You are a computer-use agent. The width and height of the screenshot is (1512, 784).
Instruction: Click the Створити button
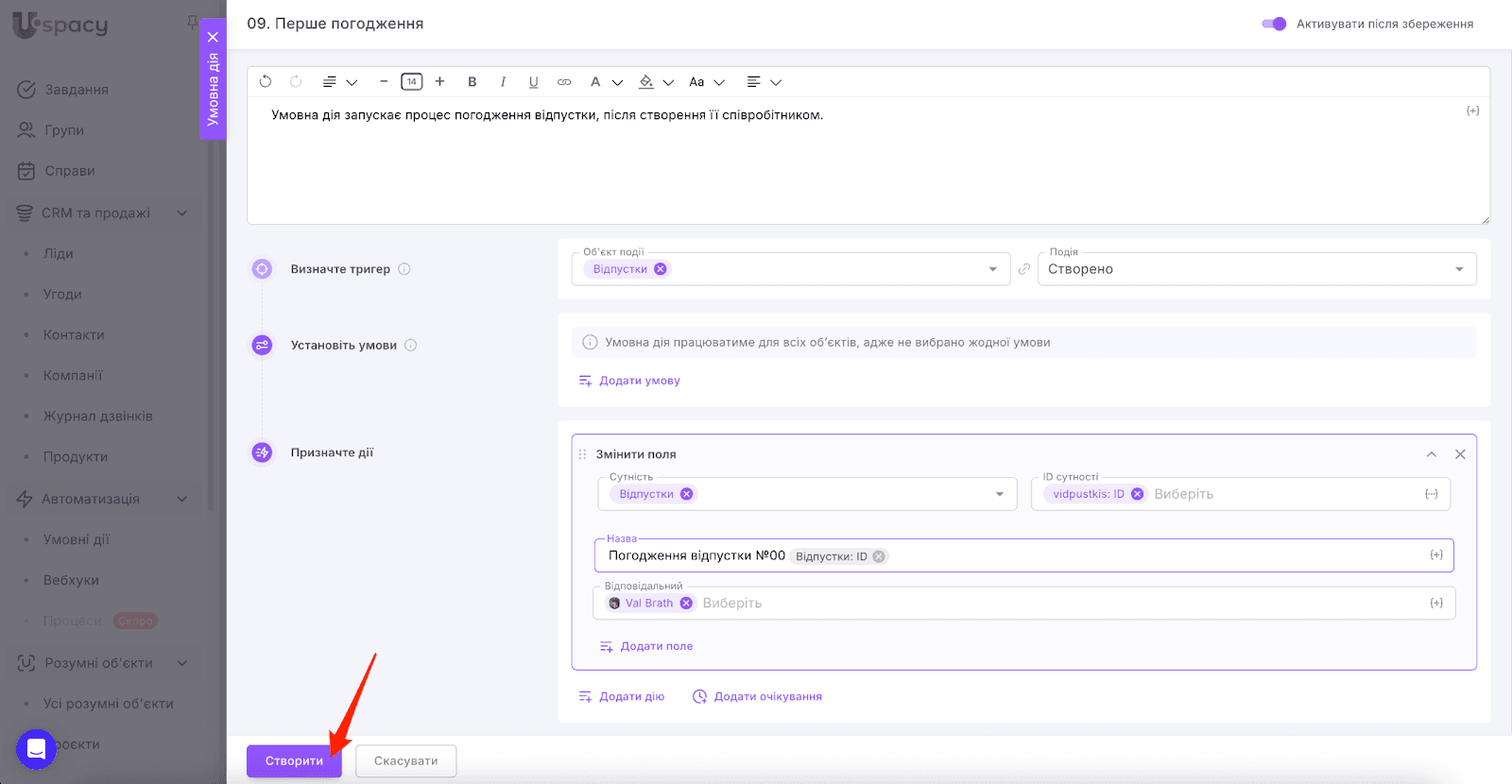(x=294, y=761)
